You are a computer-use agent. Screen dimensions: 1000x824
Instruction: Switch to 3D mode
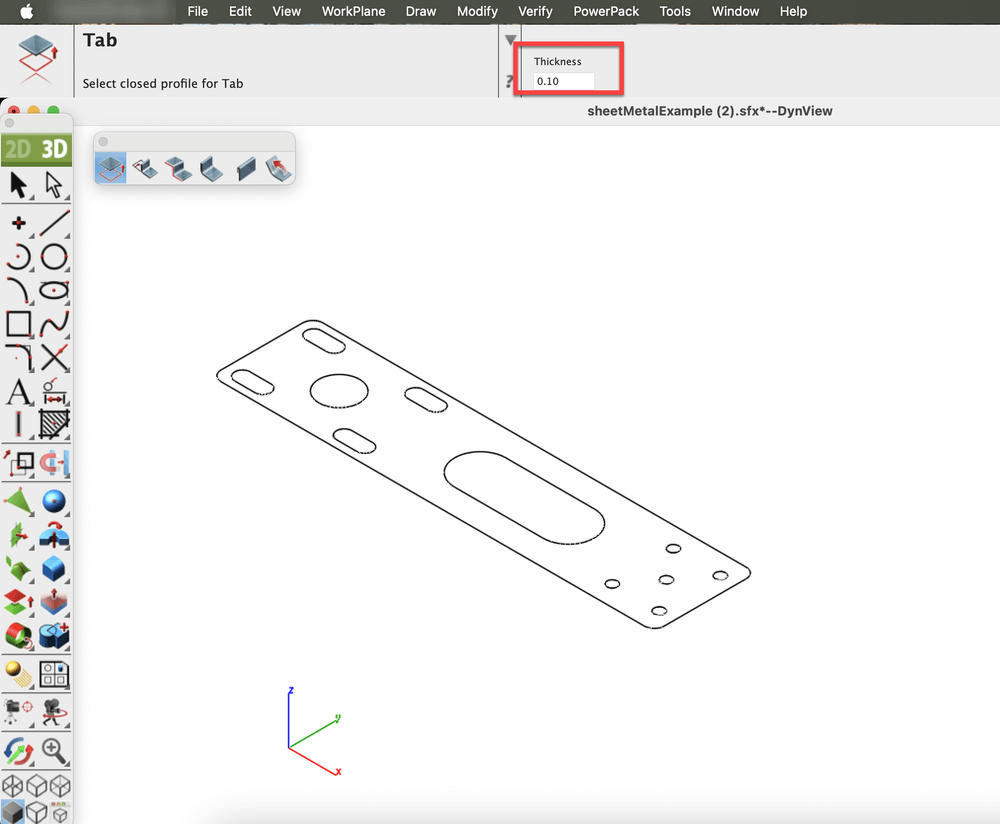point(54,149)
